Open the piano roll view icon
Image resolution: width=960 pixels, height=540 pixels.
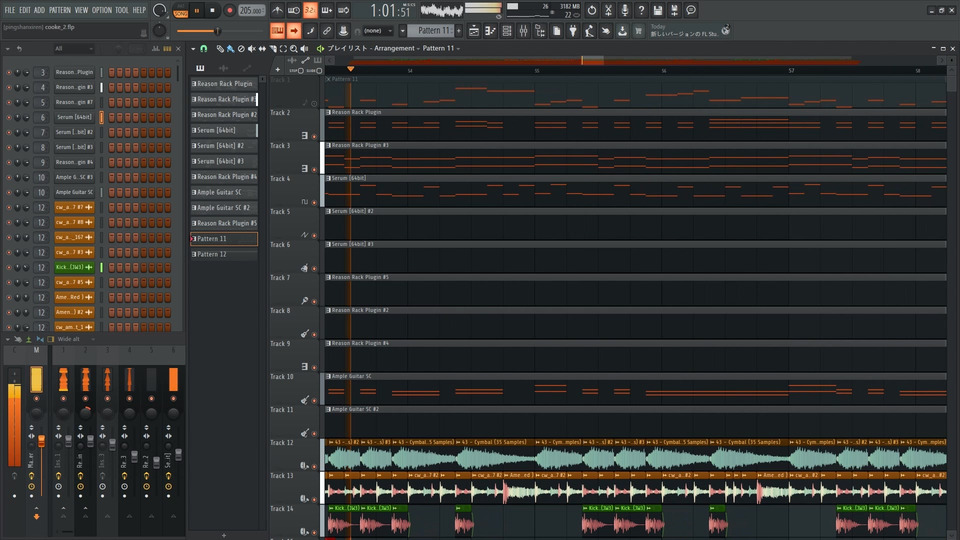tap(491, 31)
